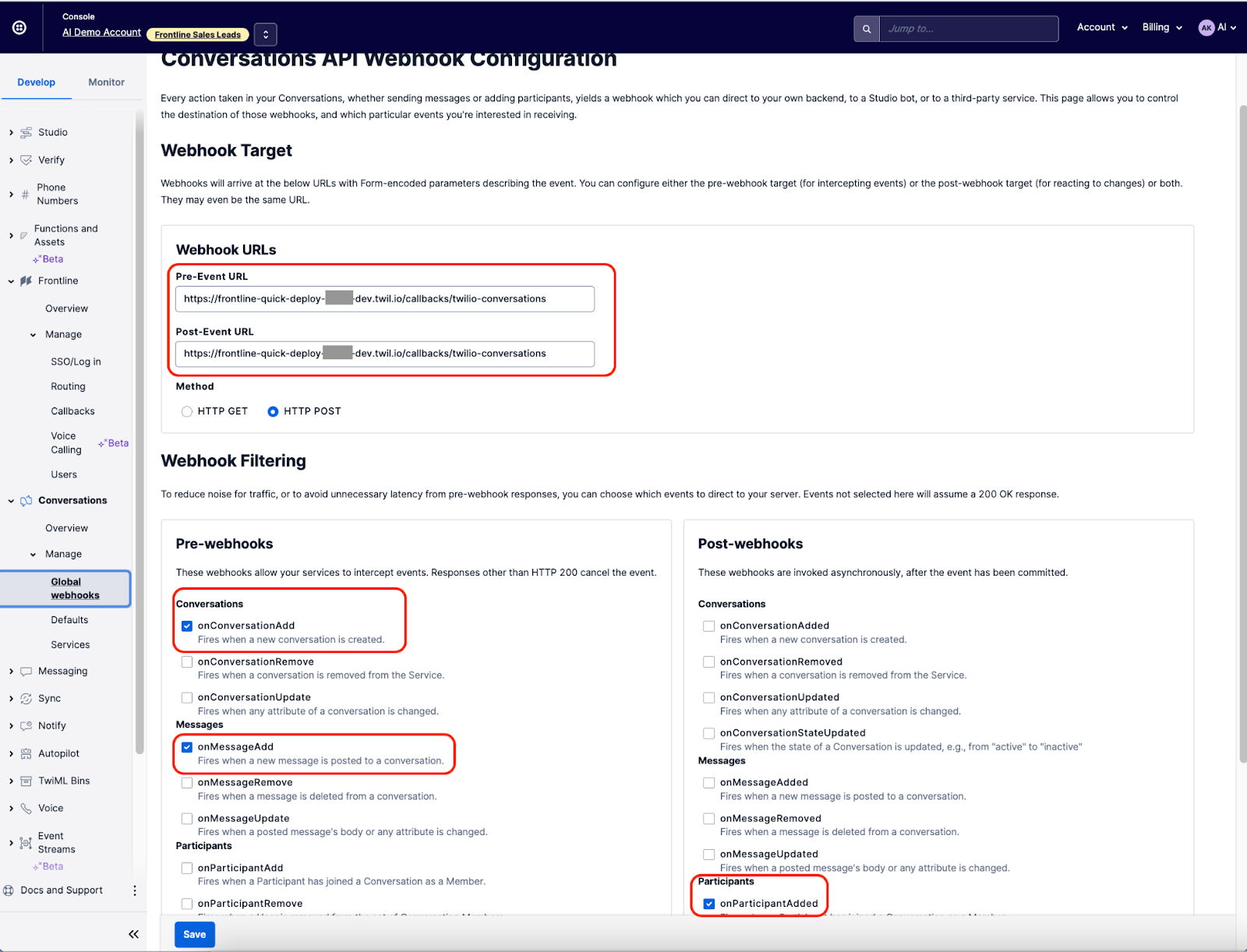Click the Autopilot robot icon
Screen dimensions: 1247x952
(26, 753)
